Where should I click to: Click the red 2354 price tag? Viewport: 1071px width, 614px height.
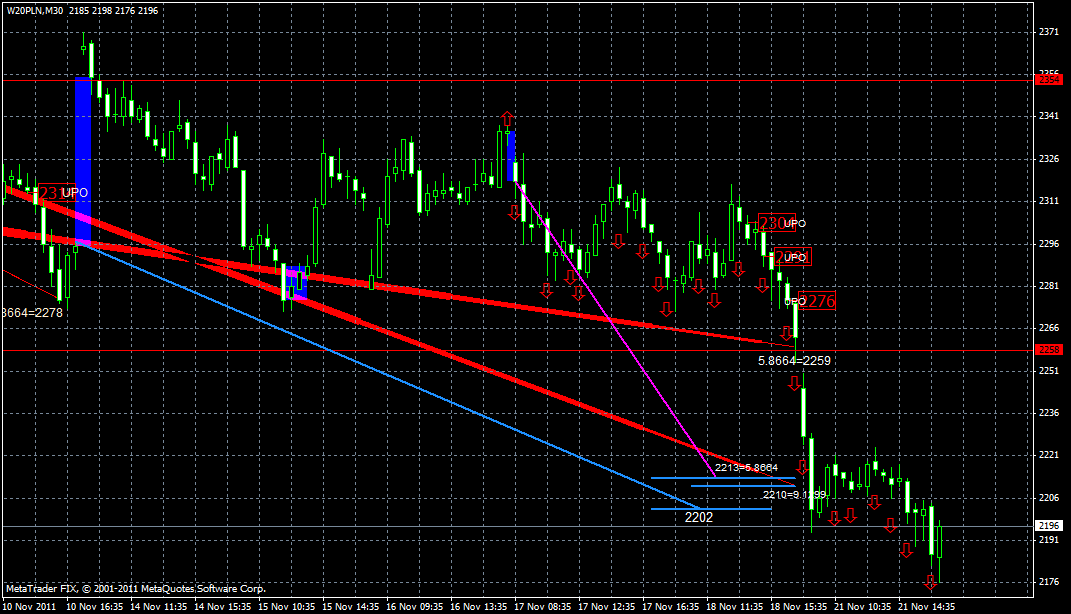(x=1048, y=81)
